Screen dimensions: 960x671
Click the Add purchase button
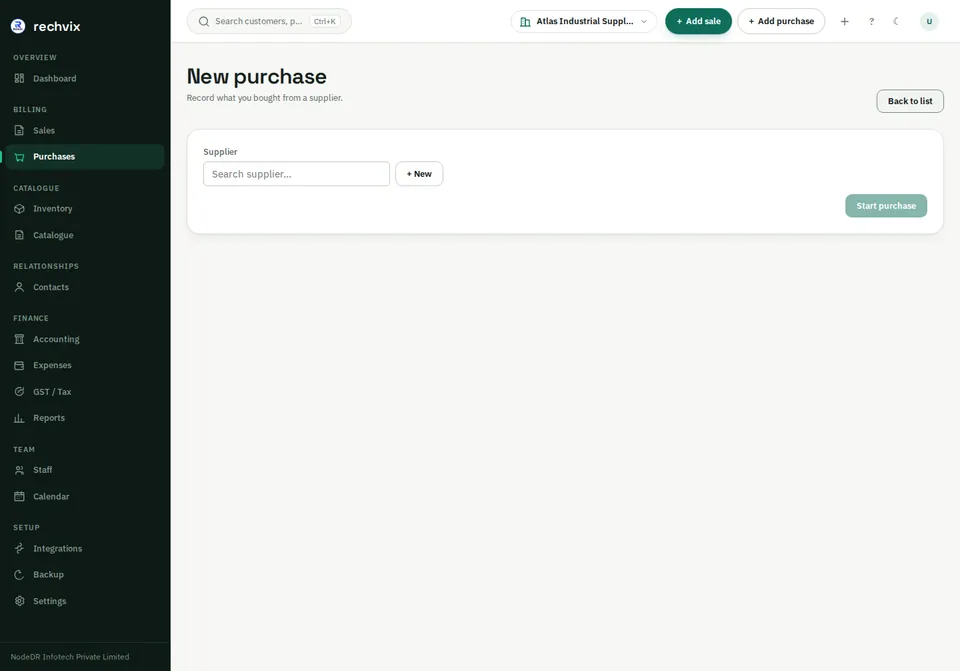click(x=781, y=21)
